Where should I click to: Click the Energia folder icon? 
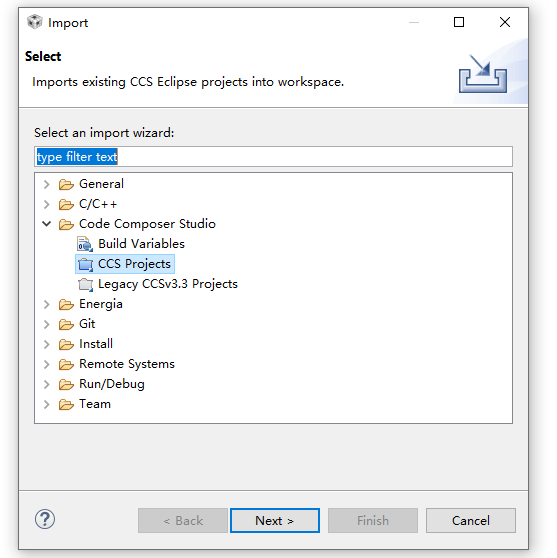point(66,304)
